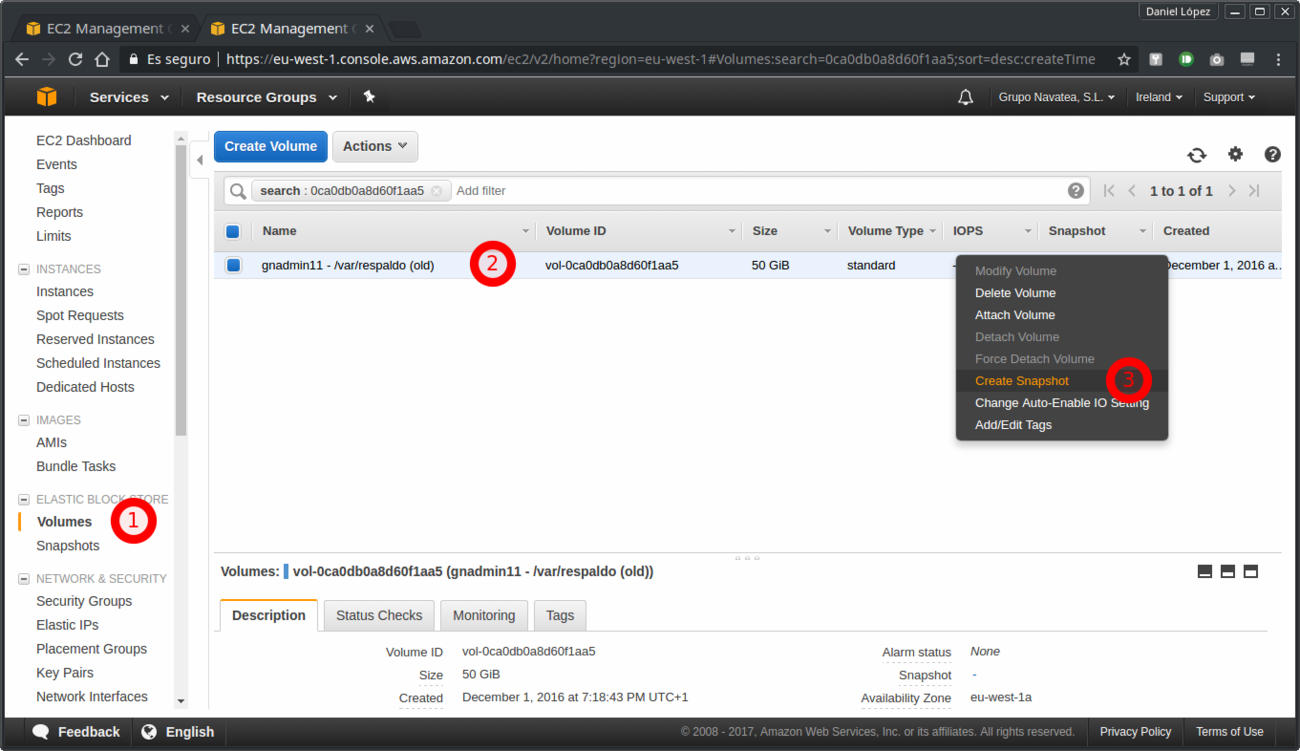
Task: Uncheck the gnadmin11 volume row checkbox
Action: (x=233, y=265)
